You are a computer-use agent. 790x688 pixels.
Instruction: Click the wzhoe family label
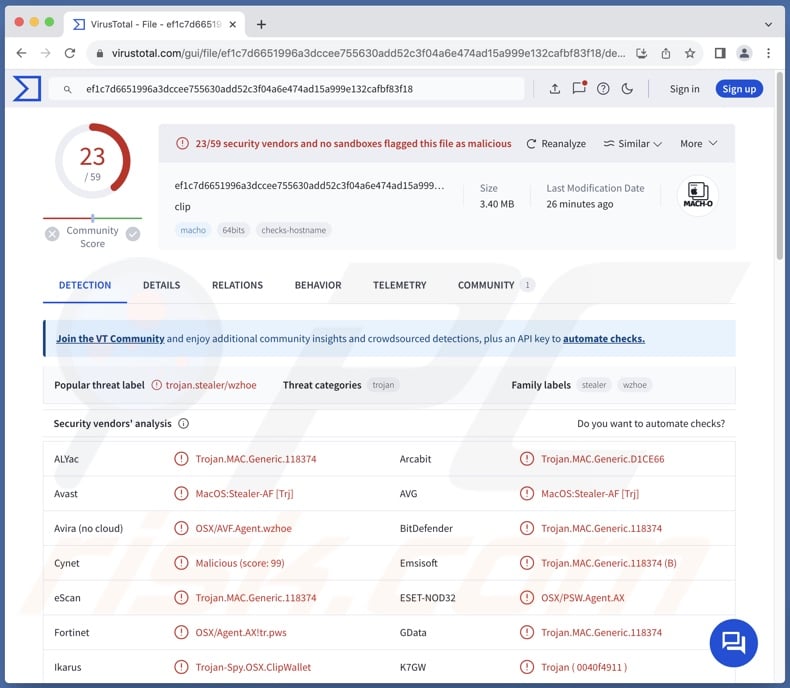(634, 385)
